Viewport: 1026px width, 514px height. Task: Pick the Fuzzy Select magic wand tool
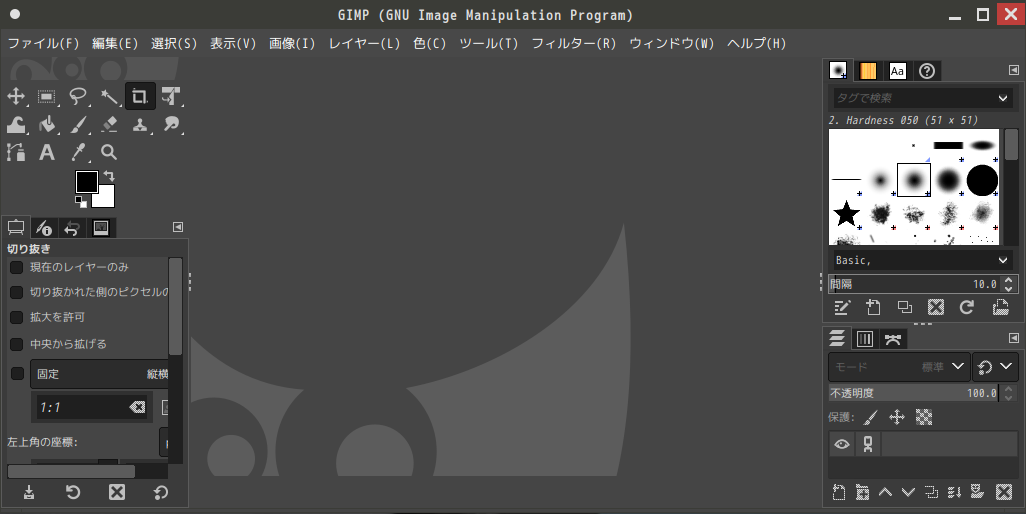[x=109, y=97]
